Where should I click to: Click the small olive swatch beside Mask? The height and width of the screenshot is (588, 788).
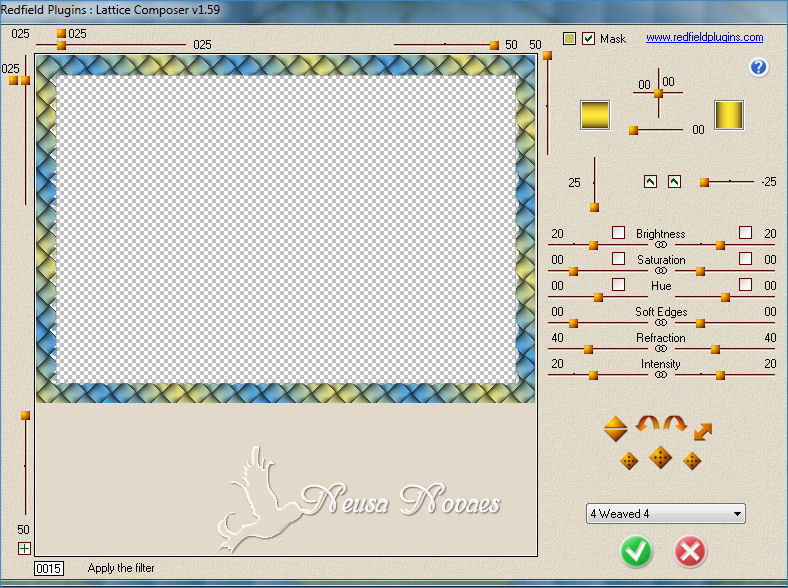(569, 38)
